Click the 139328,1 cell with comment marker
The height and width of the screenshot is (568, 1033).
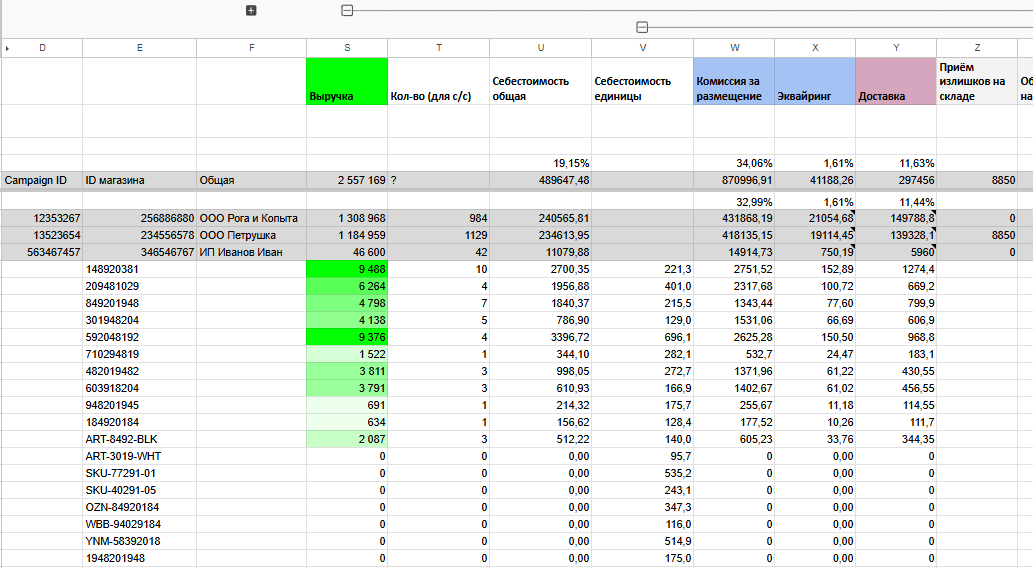[x=897, y=235]
